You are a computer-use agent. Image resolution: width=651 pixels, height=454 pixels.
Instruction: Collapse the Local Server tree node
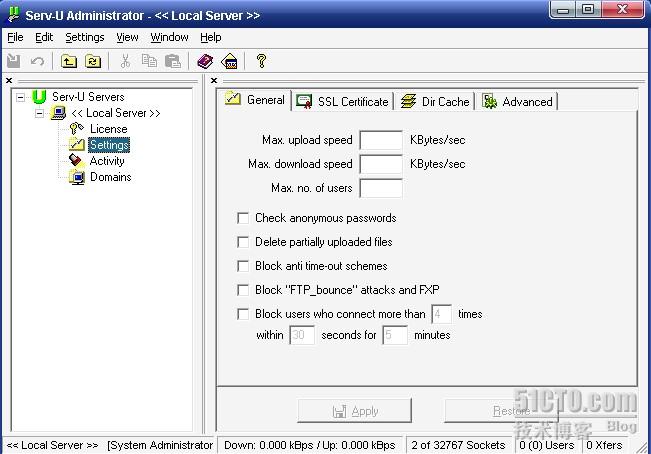(x=39, y=113)
